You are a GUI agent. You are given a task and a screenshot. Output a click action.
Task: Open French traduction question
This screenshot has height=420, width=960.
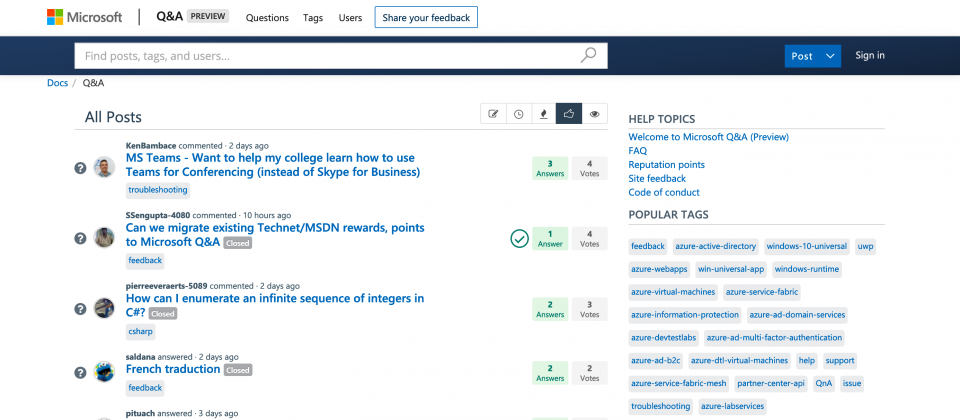173,369
